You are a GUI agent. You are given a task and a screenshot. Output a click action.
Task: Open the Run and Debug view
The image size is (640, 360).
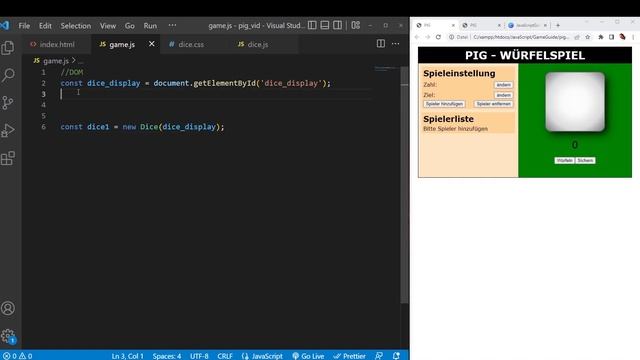(8, 131)
